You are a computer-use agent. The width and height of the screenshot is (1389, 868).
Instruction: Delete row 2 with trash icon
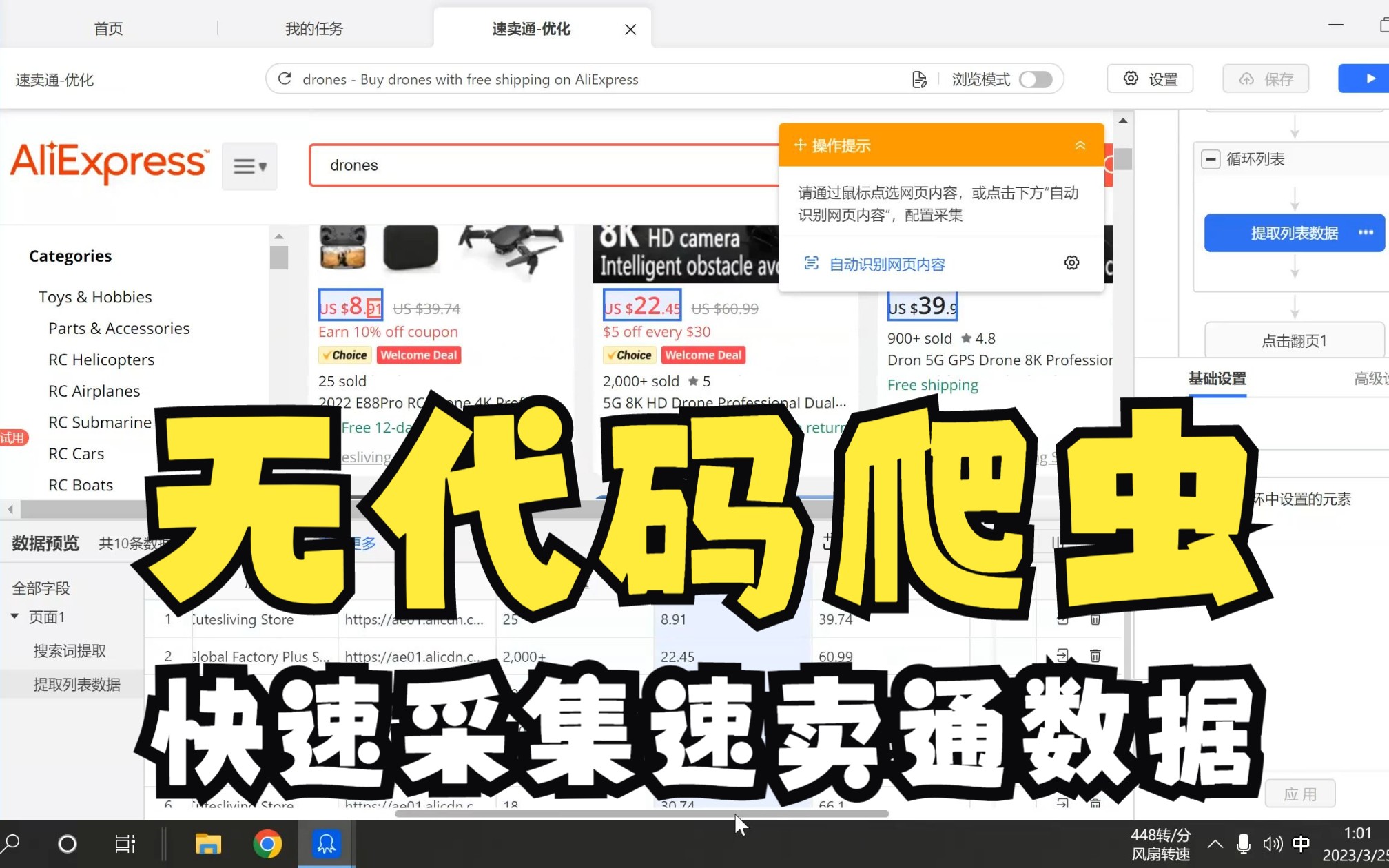pyautogui.click(x=1095, y=655)
